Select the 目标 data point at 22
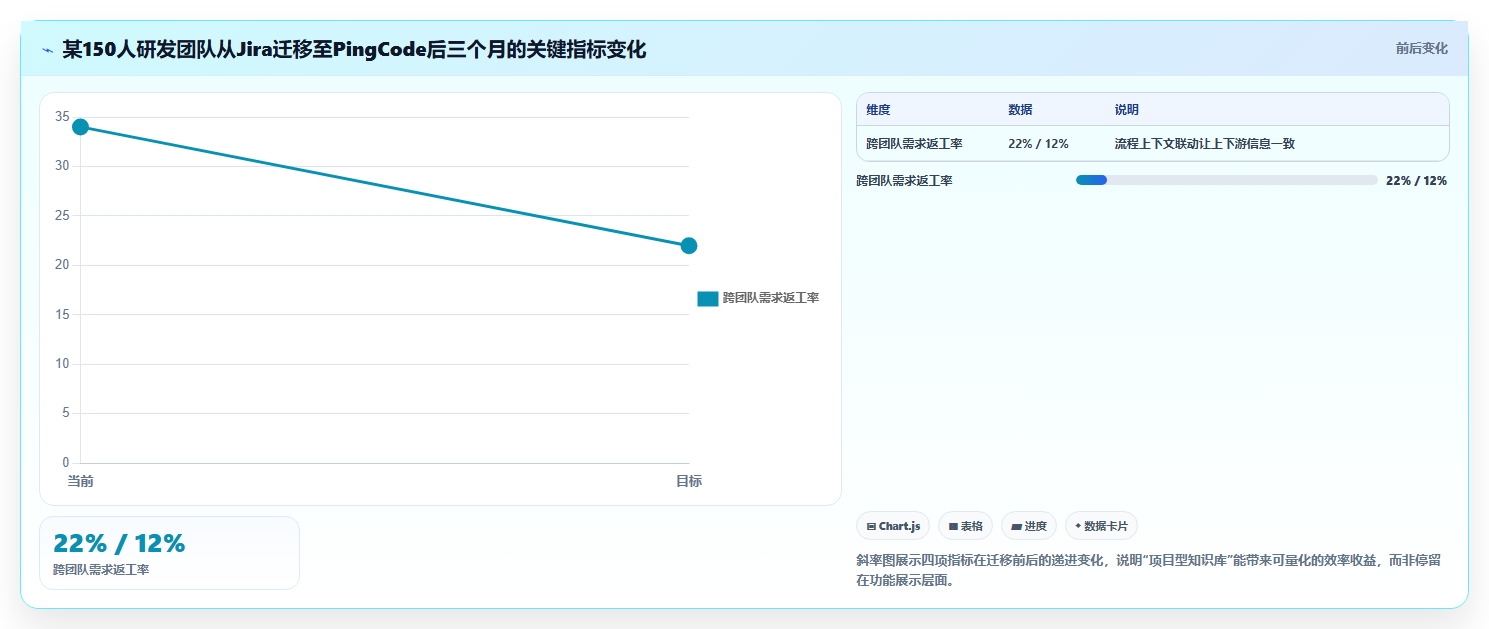The height and width of the screenshot is (629, 1489). [689, 246]
